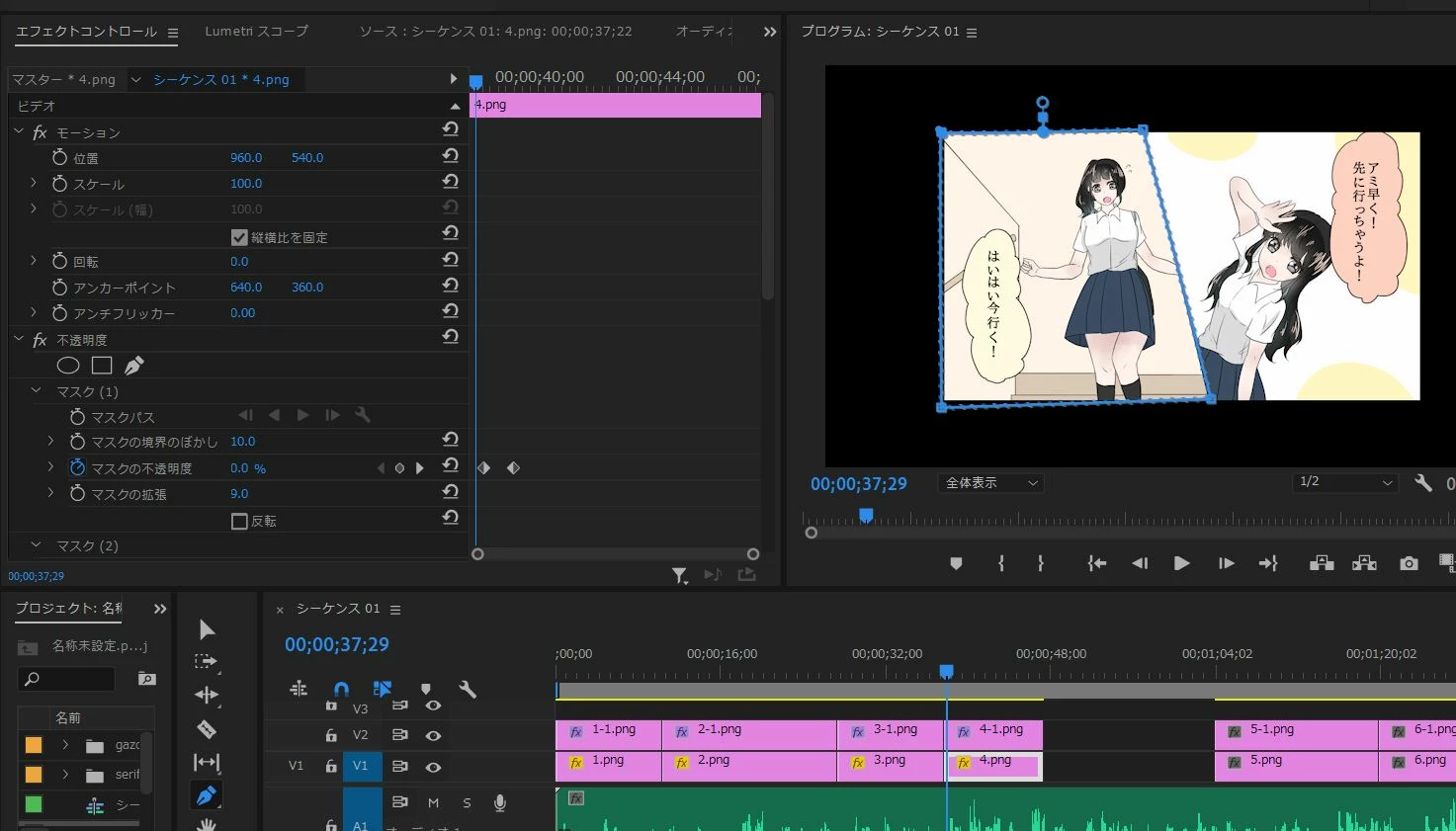Click the free draw bezier mask pen

(x=134, y=366)
